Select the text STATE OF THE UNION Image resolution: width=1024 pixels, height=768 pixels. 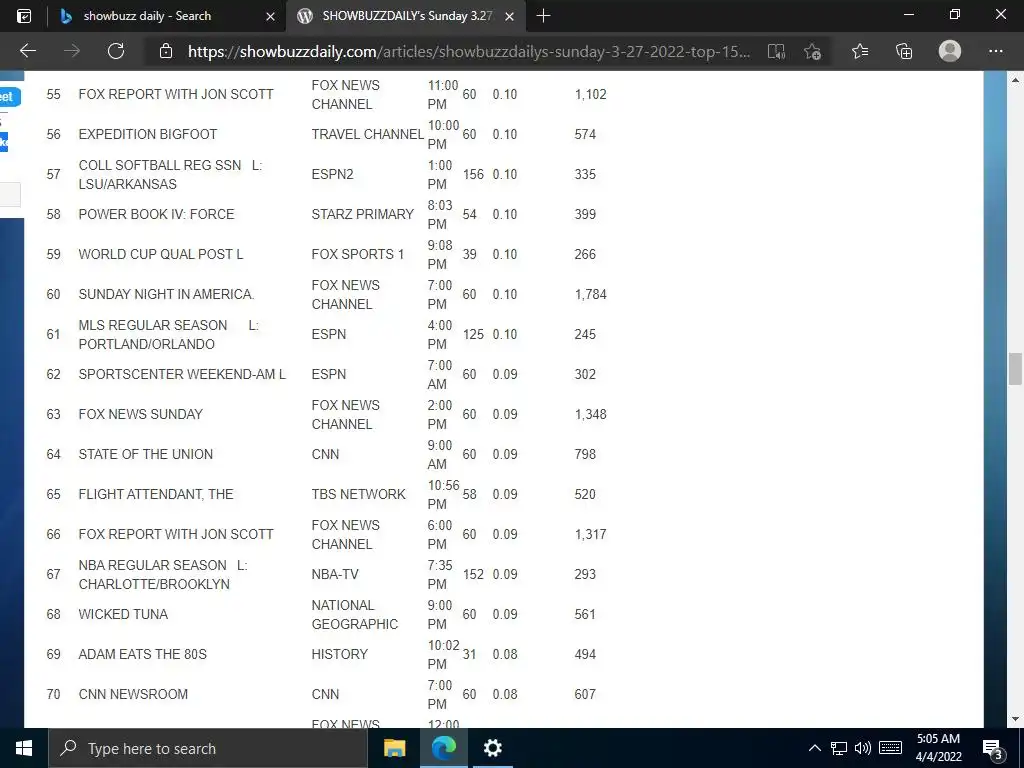click(146, 454)
